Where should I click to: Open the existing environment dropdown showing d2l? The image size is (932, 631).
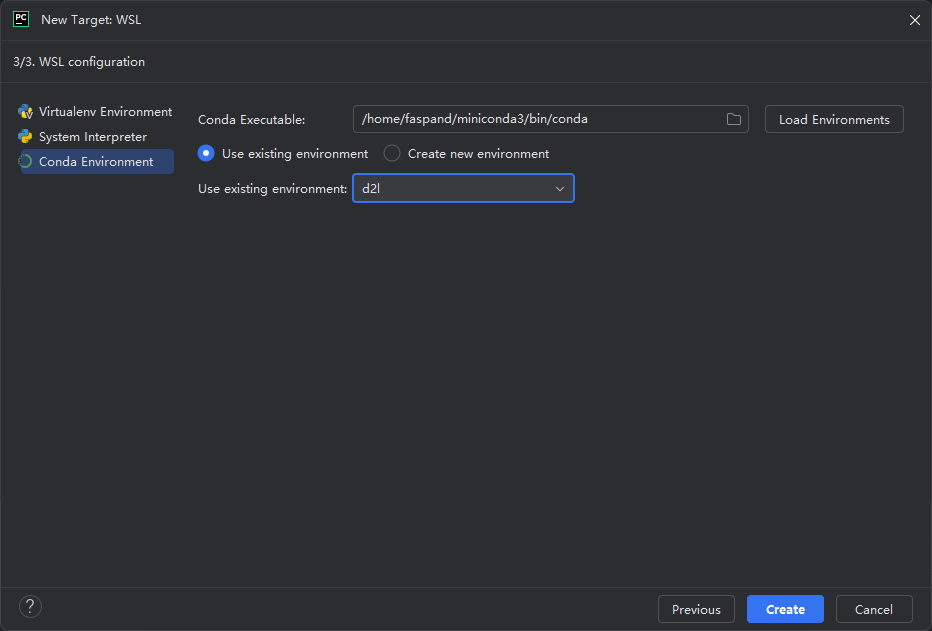pos(463,188)
